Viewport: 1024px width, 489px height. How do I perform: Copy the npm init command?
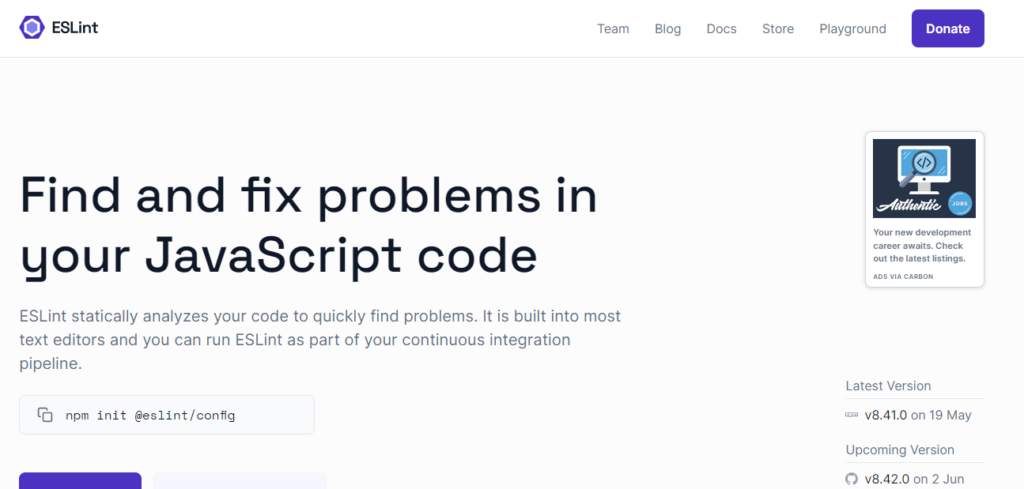pos(45,415)
